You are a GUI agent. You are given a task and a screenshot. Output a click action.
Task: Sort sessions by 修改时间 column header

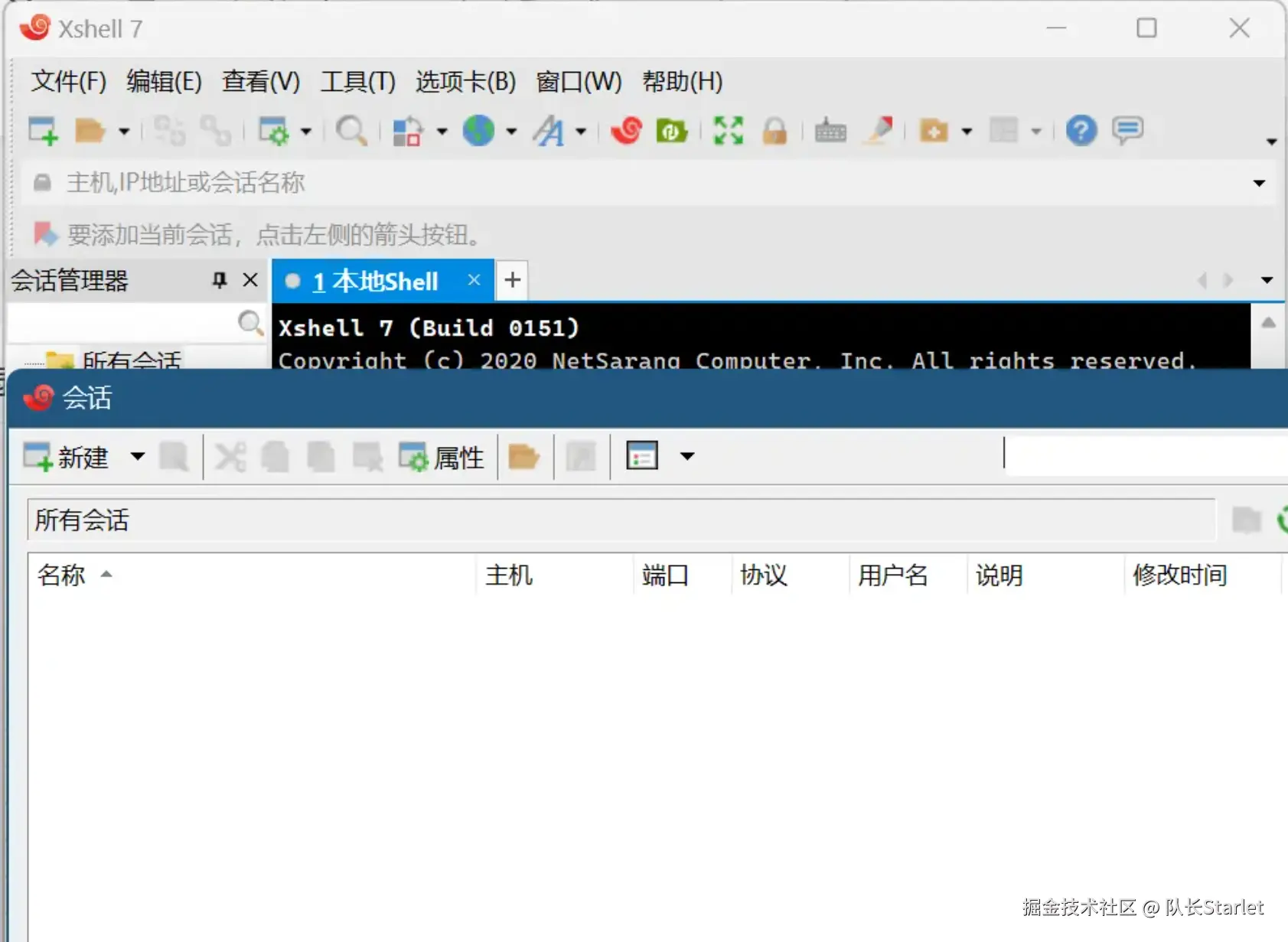pyautogui.click(x=1202, y=575)
